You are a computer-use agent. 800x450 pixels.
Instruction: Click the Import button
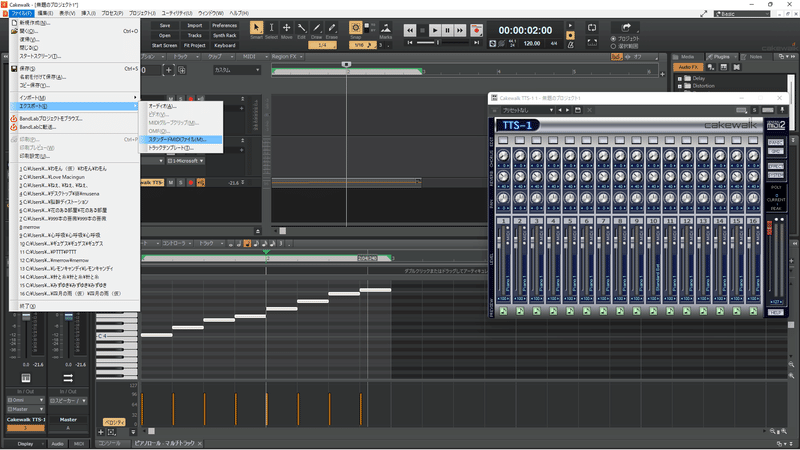click(194, 26)
